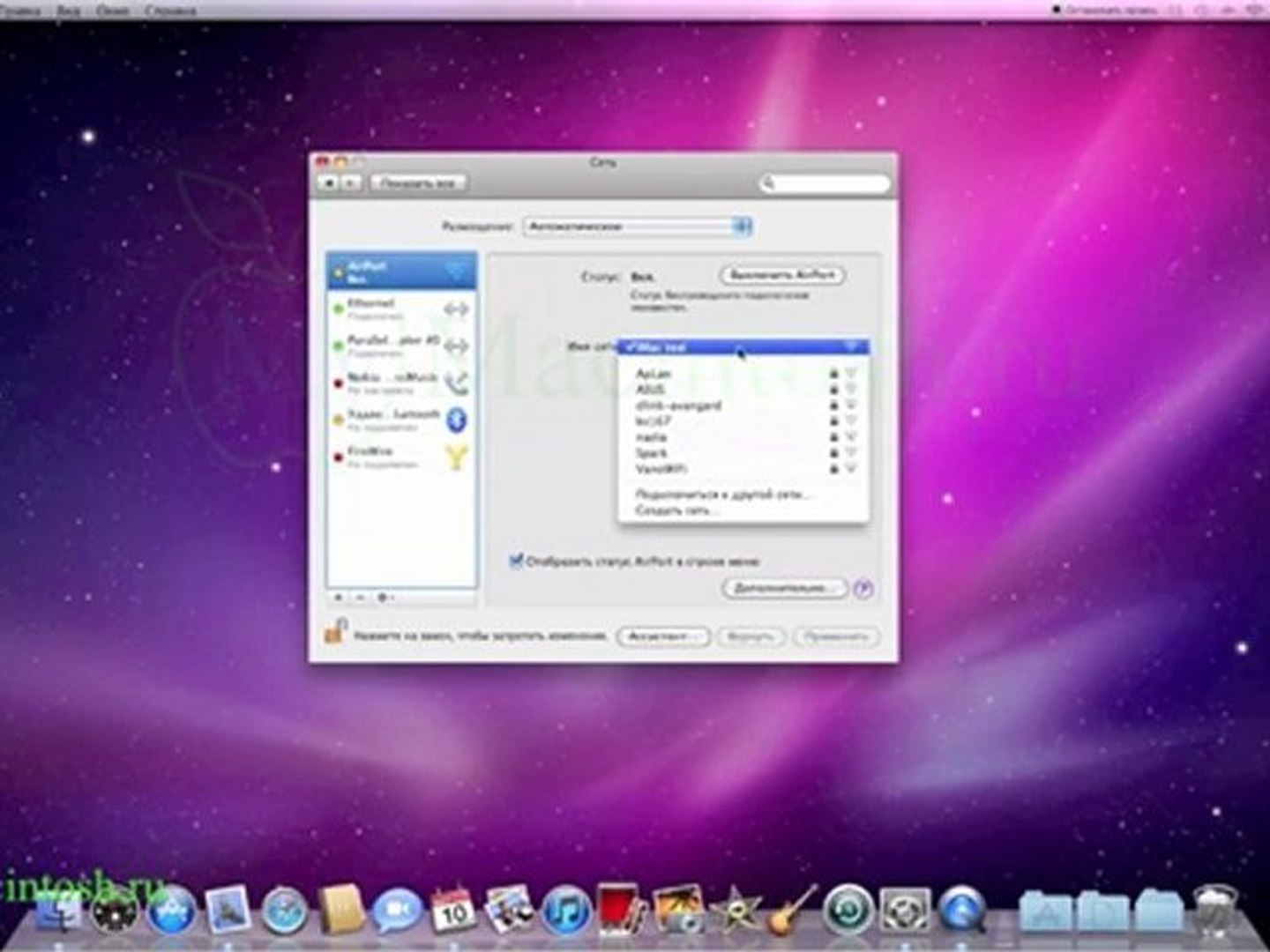Launch iChat from the dock
1270x952 pixels.
[x=398, y=911]
